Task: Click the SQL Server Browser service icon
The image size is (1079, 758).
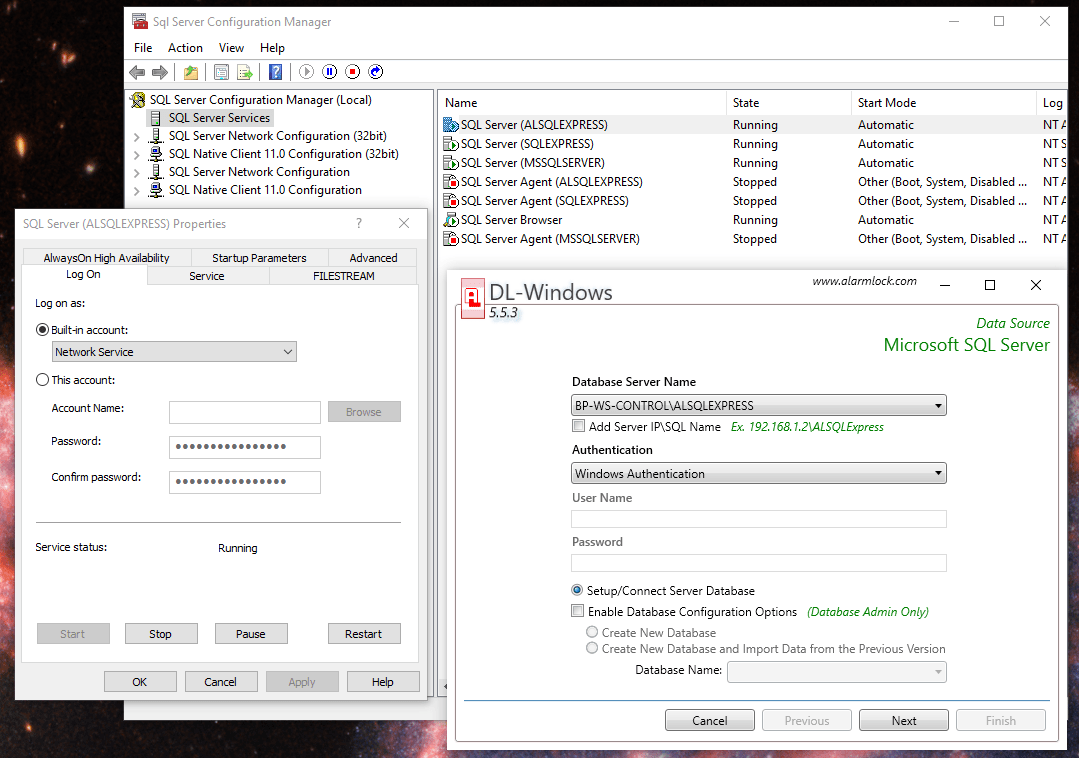Action: [451, 220]
